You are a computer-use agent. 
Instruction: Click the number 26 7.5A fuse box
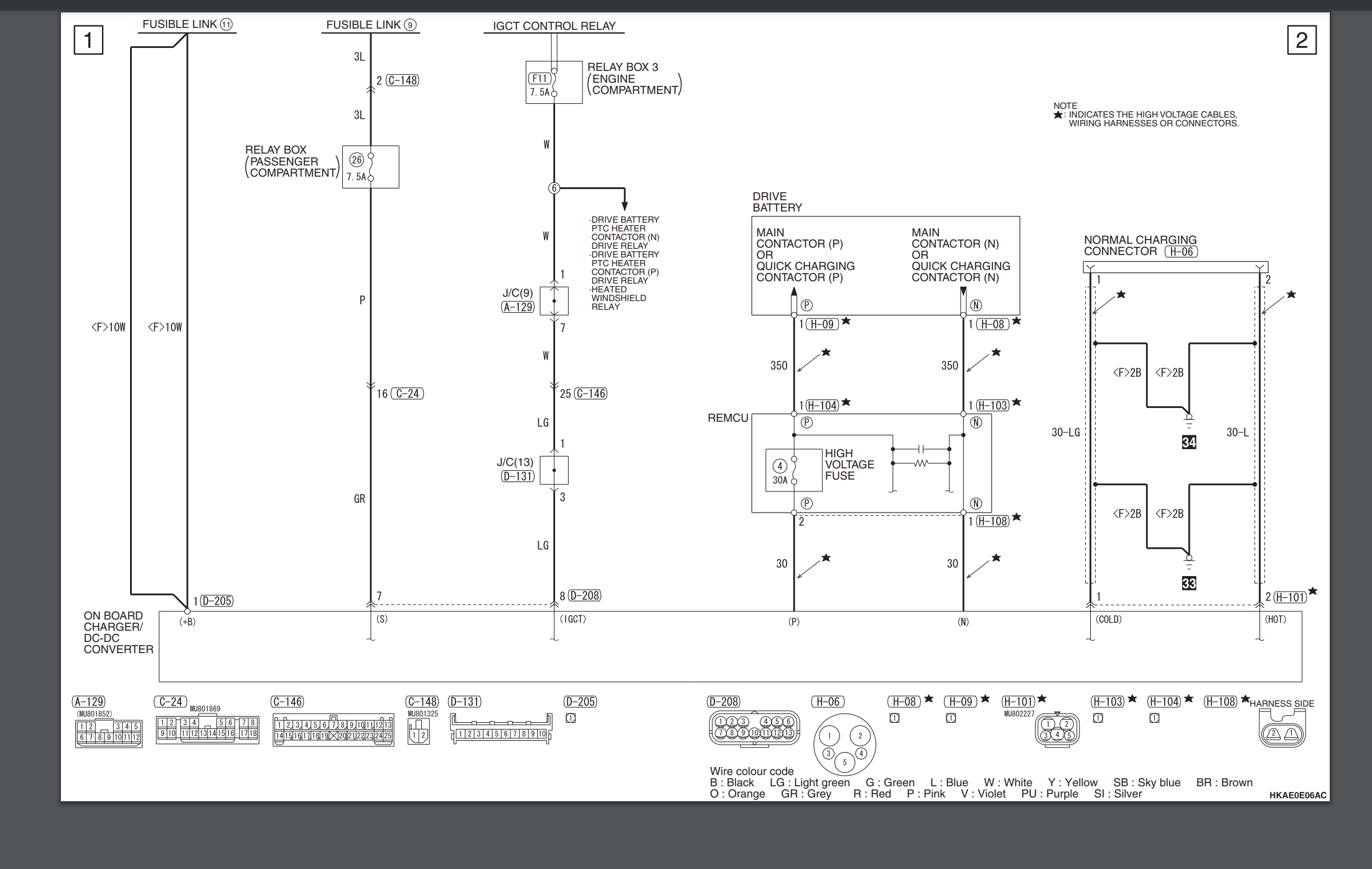[370, 167]
